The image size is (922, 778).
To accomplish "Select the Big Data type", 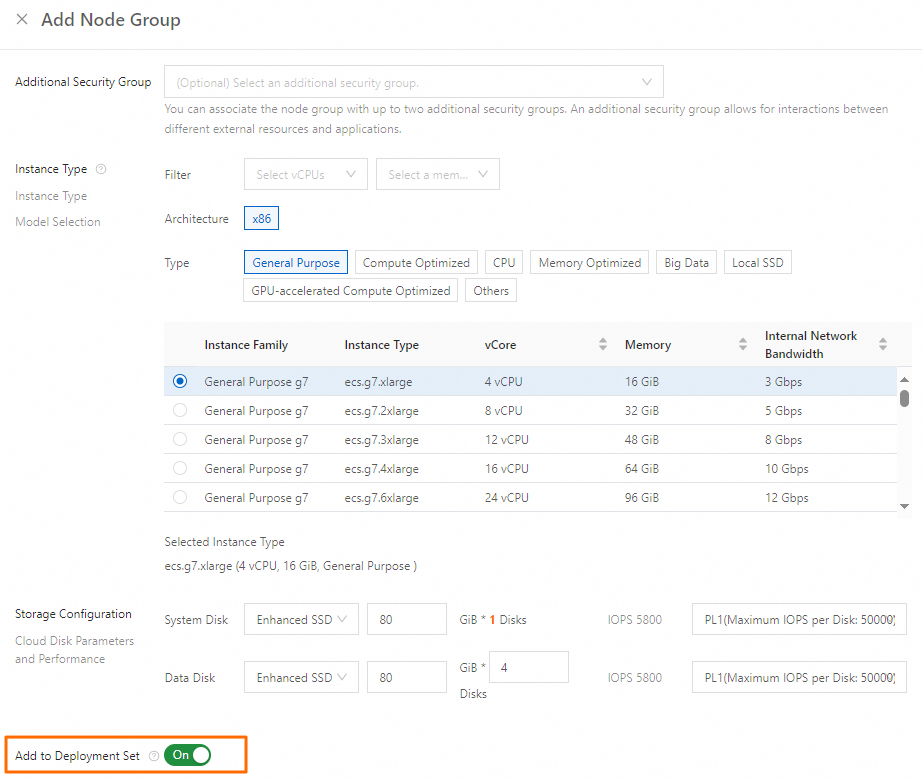I will point(686,262).
